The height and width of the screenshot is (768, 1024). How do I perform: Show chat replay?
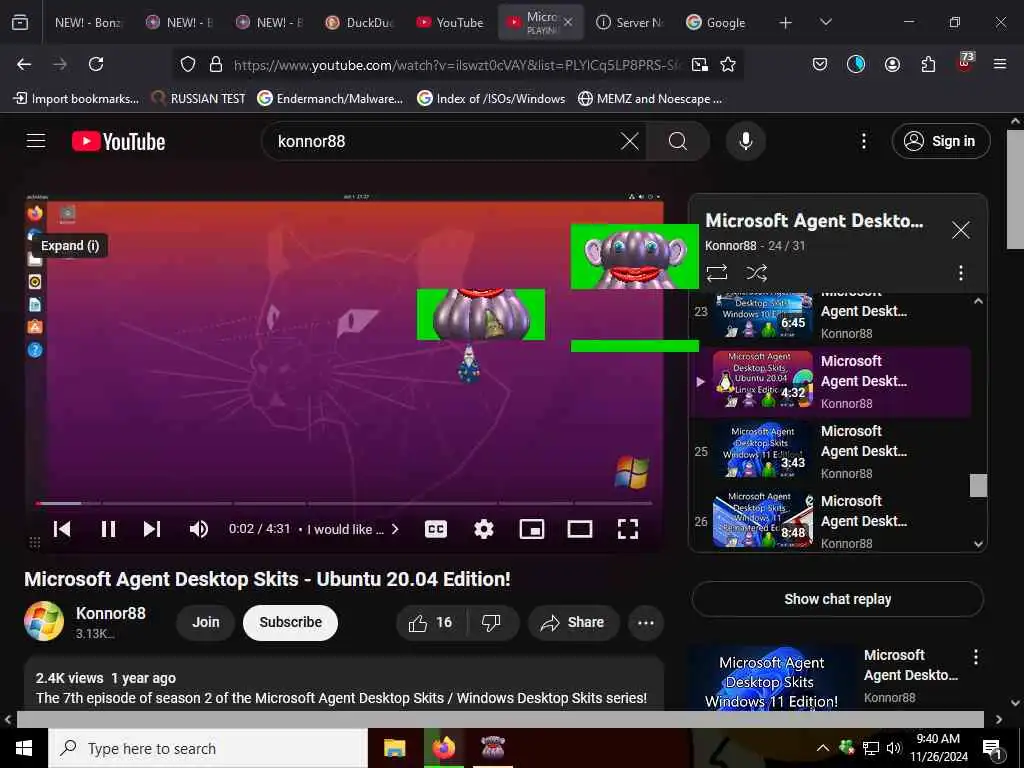tap(837, 599)
